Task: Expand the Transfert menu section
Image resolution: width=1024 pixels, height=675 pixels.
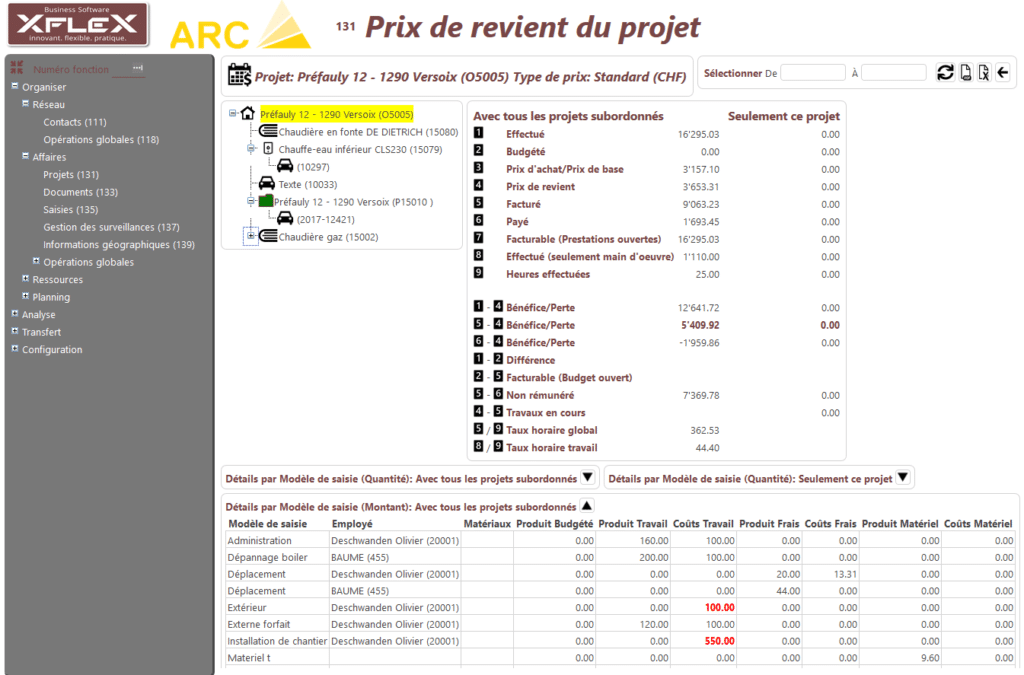Action: tap(14, 331)
